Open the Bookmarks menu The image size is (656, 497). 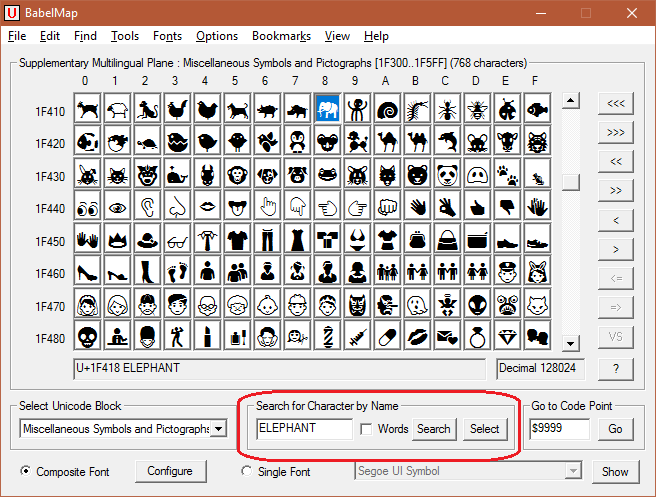282,36
